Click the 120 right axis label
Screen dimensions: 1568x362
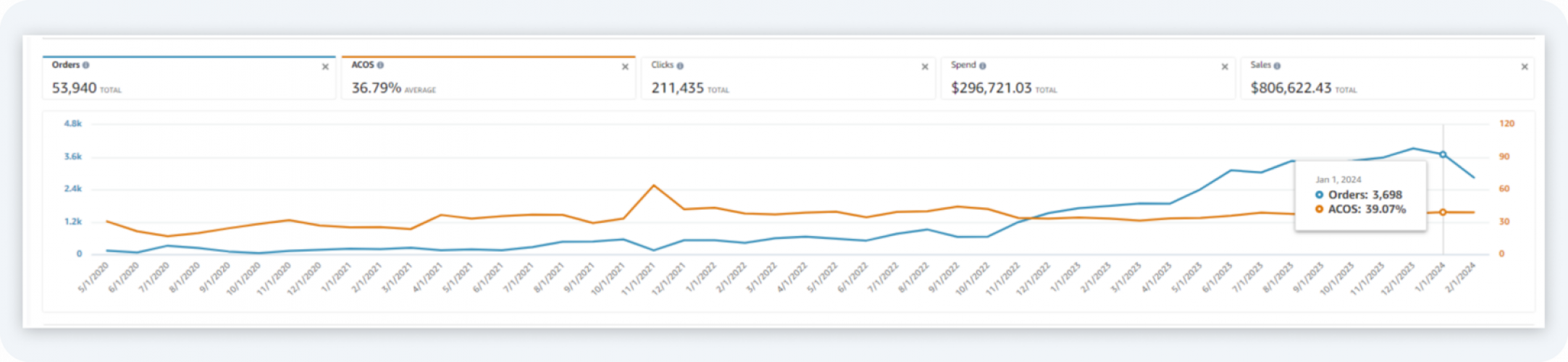click(x=1506, y=124)
